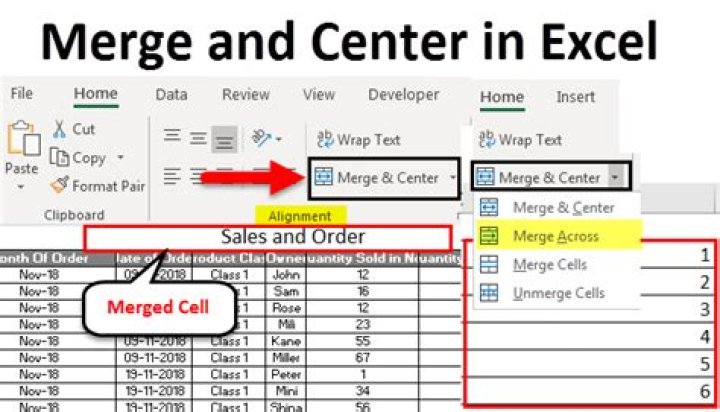Select right table cell containing 6
The image size is (720, 412).
[591, 391]
